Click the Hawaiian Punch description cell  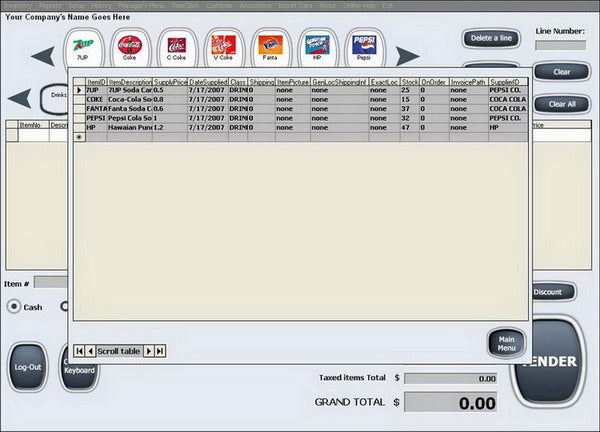(x=130, y=127)
